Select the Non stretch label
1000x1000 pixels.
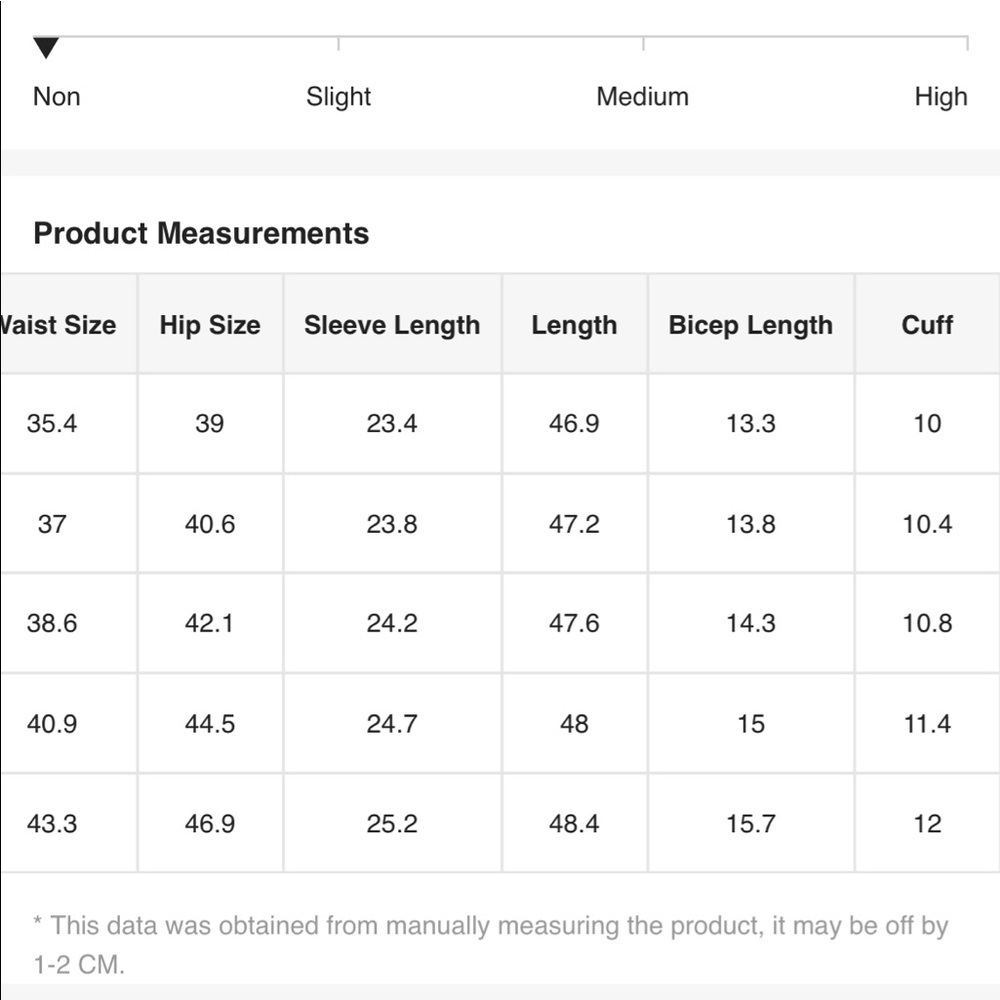(x=56, y=97)
